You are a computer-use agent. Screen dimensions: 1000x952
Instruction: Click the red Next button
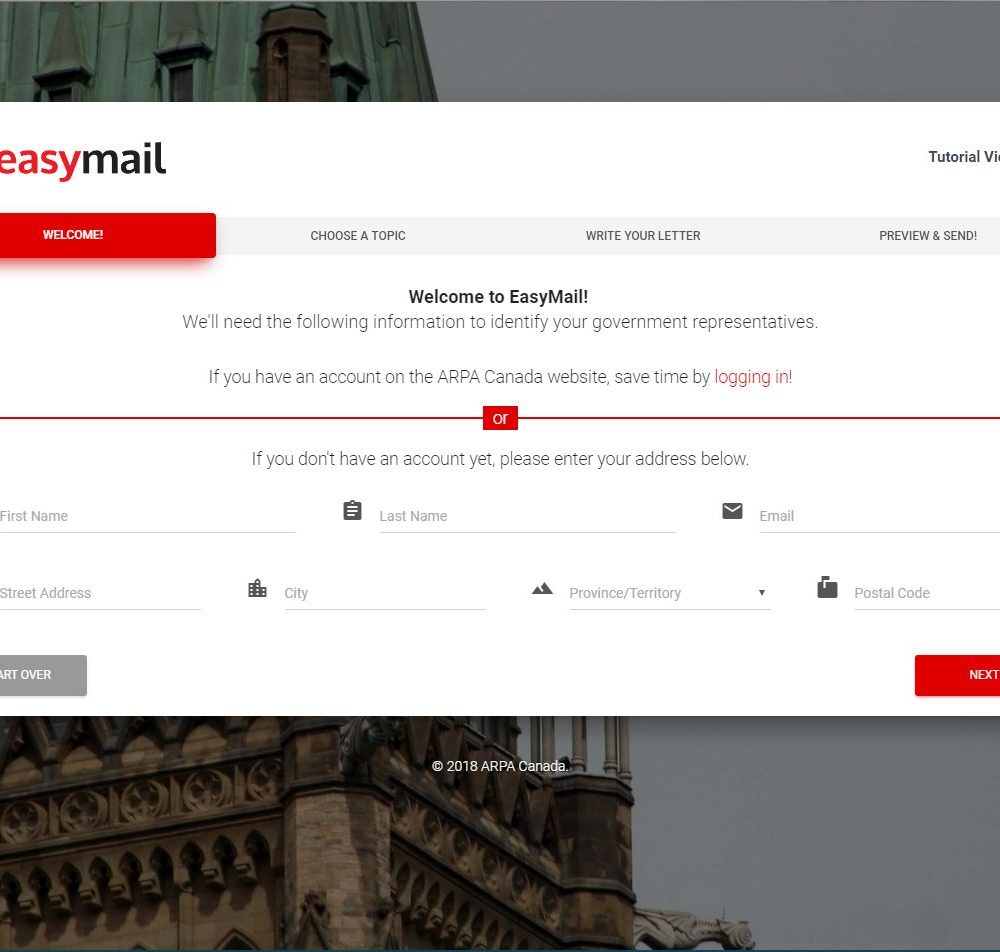(957, 675)
